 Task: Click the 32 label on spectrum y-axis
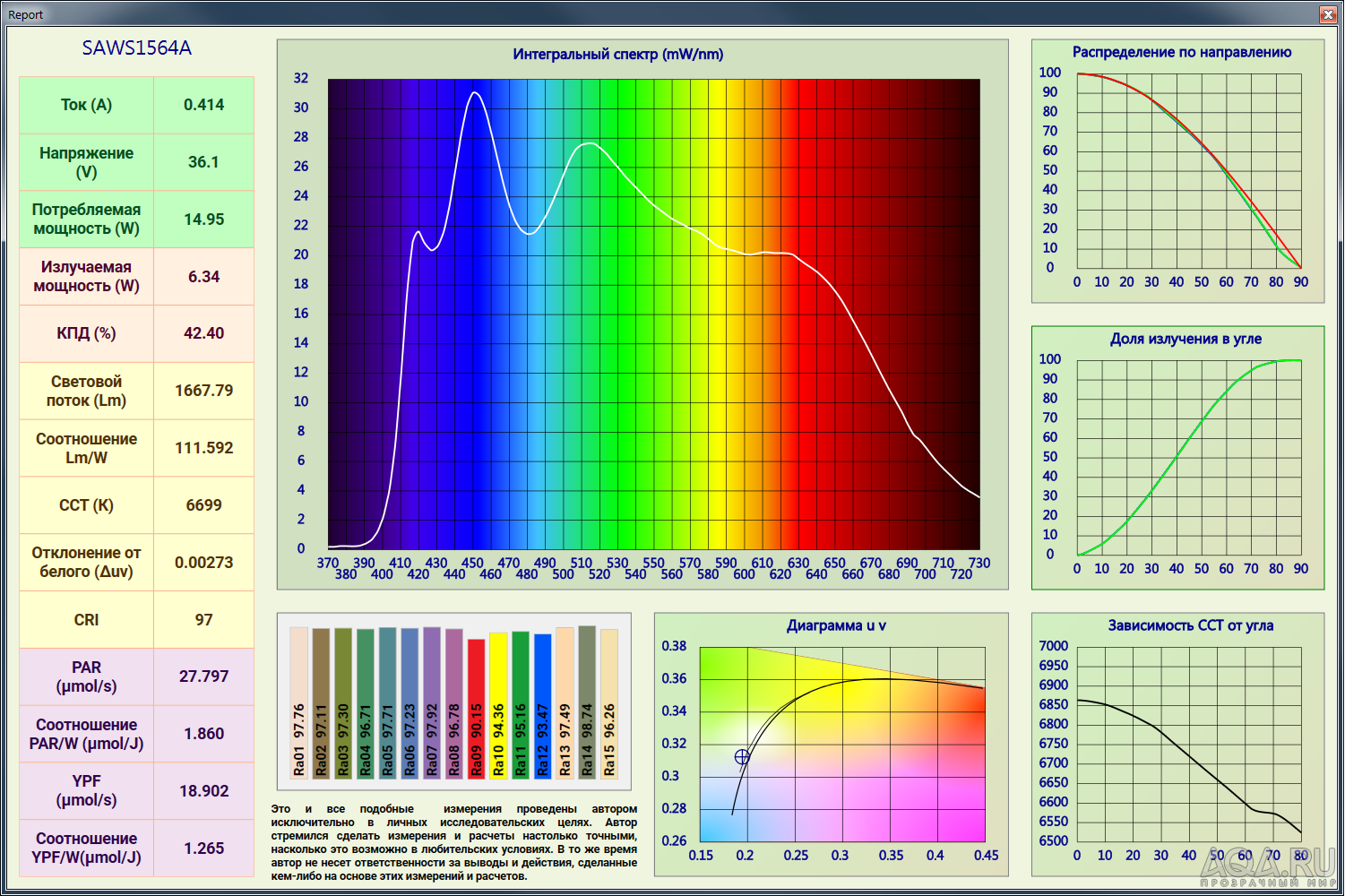coord(301,78)
